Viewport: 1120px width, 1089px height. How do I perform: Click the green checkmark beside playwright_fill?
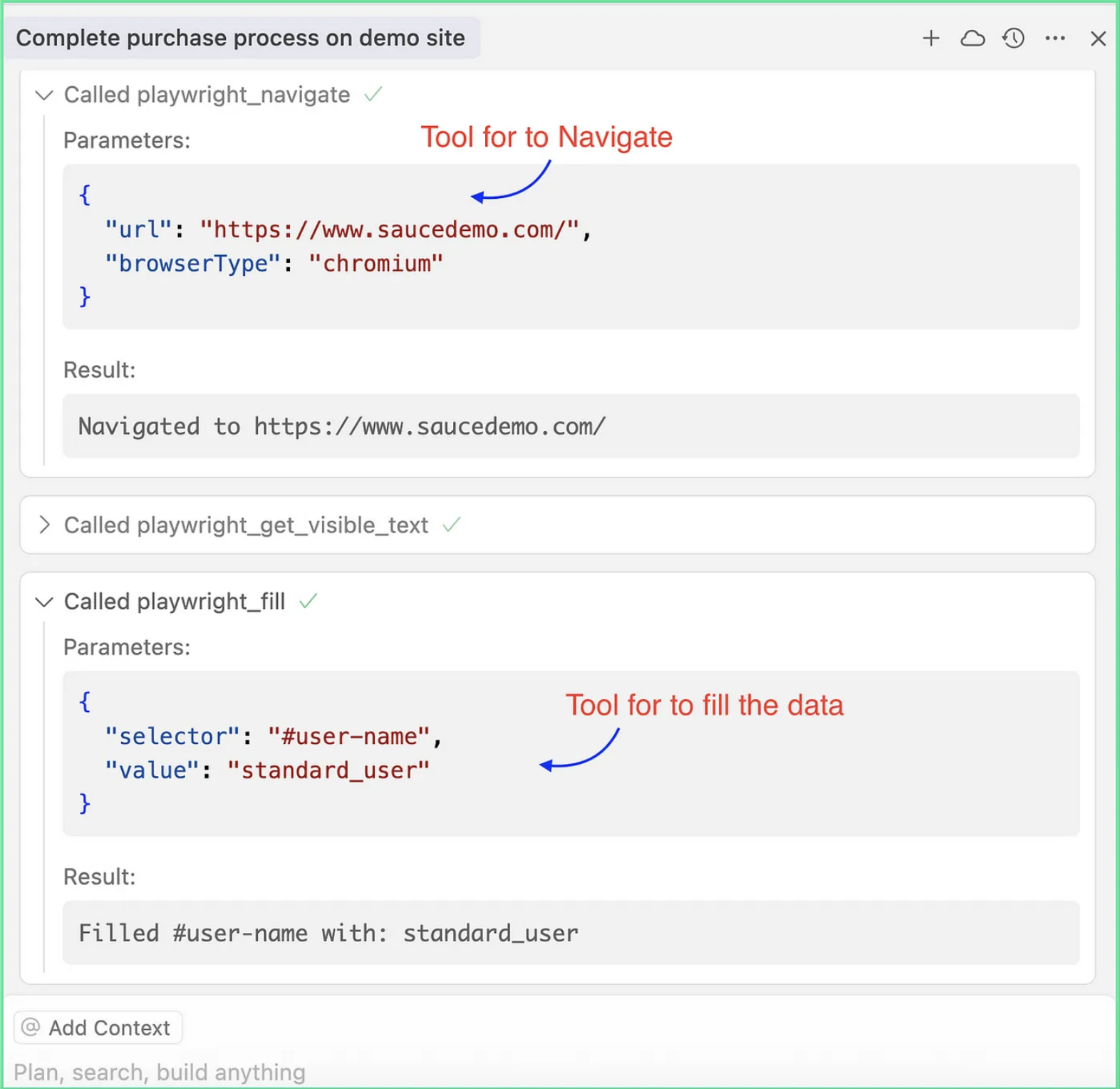pyautogui.click(x=308, y=602)
